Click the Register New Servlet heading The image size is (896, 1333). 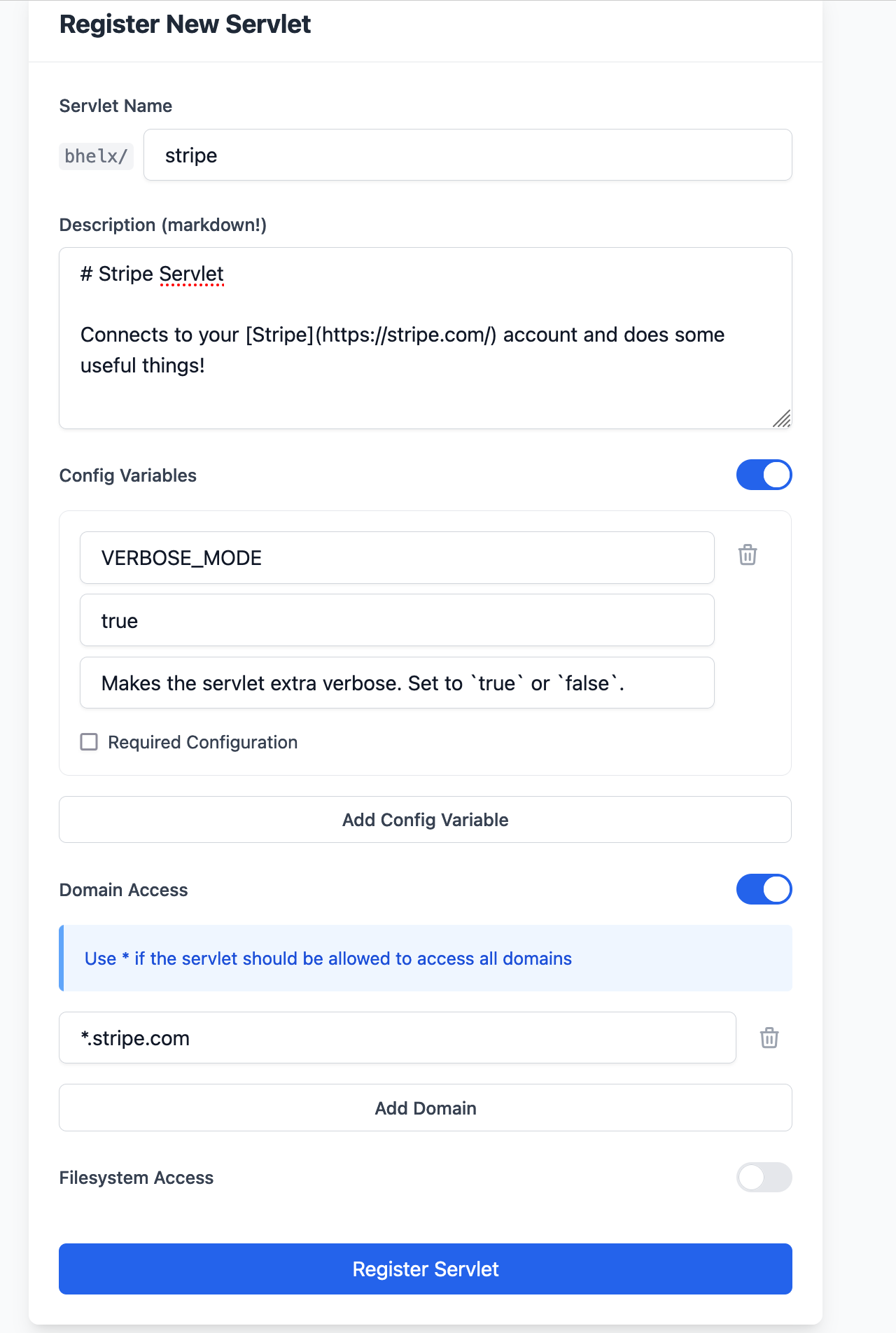(x=185, y=24)
